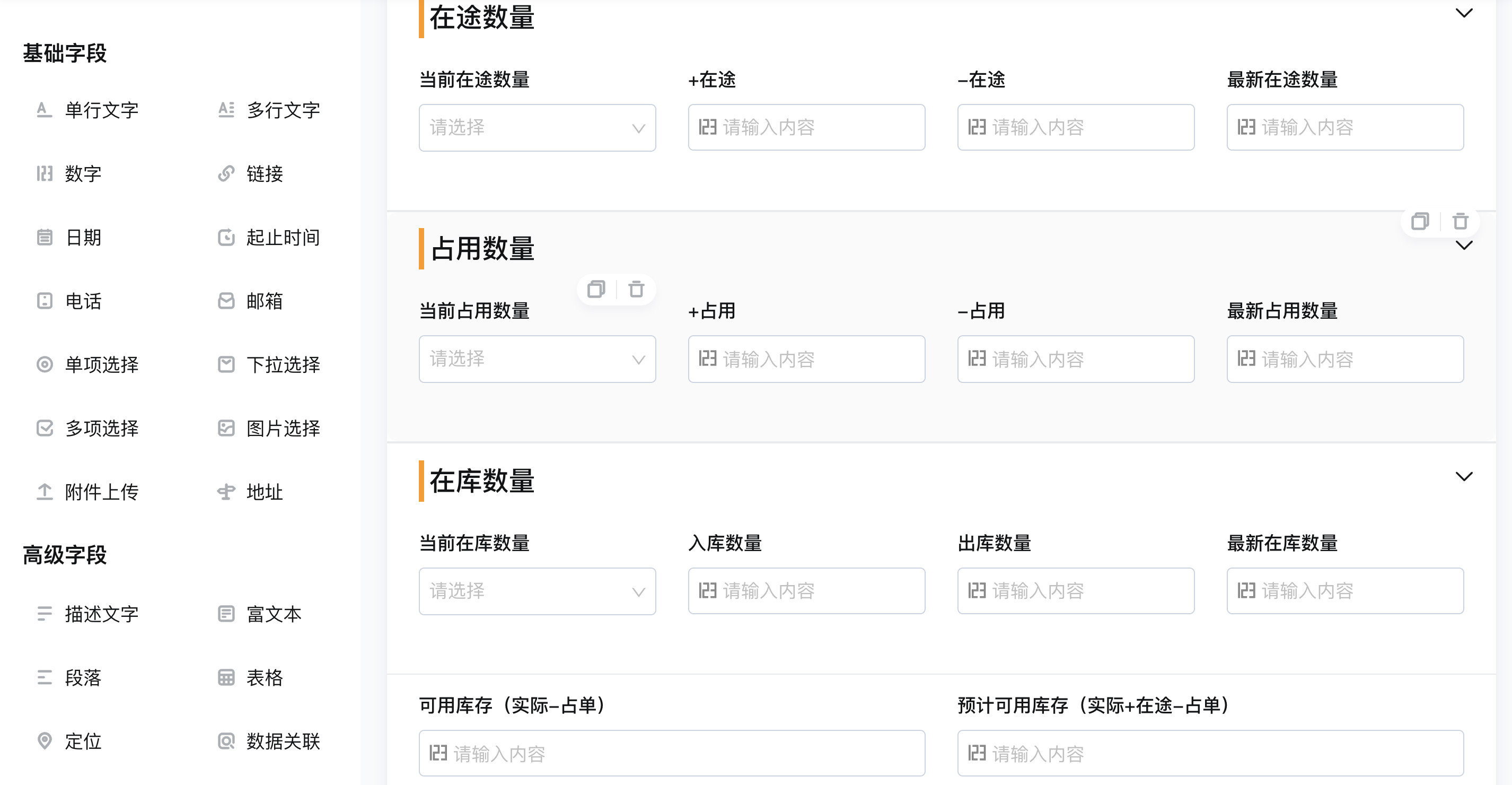Select the 表格 table field item
The height and width of the screenshot is (785, 1512).
click(x=251, y=677)
